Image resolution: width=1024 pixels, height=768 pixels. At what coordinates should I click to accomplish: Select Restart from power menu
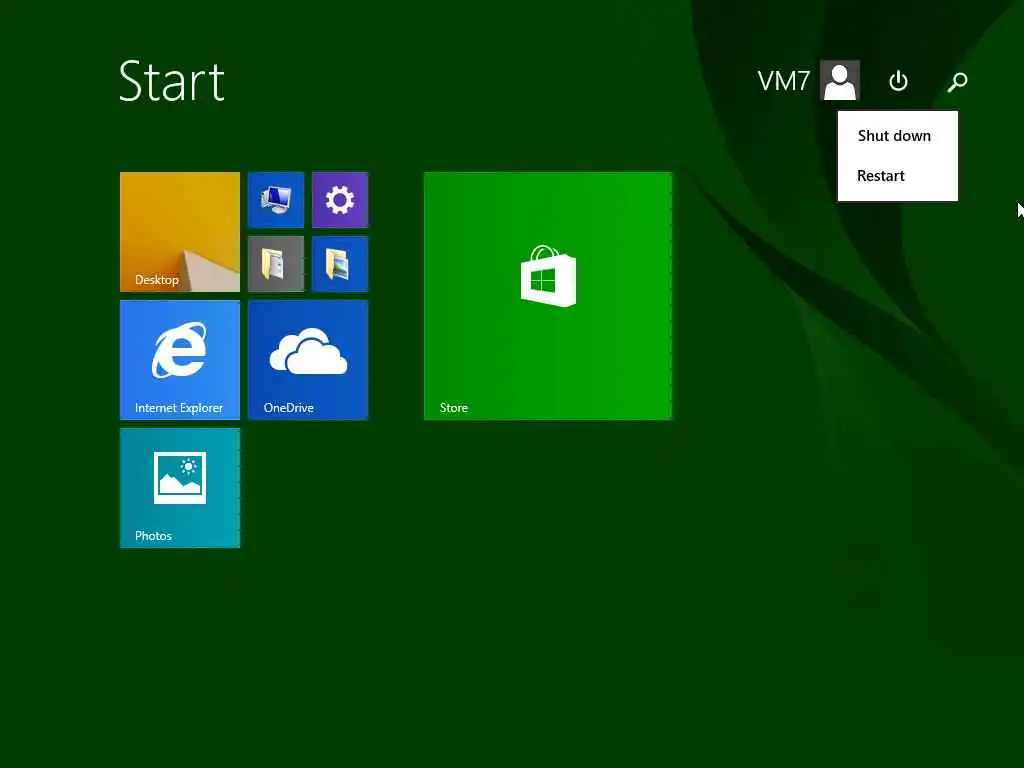(x=897, y=176)
